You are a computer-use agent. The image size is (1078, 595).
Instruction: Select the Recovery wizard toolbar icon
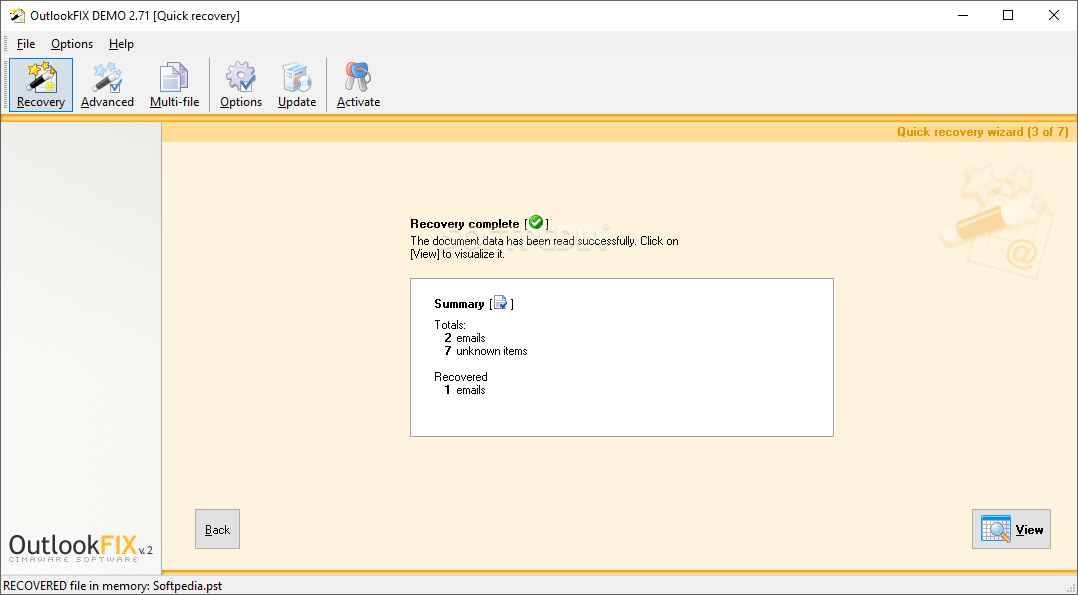(x=41, y=85)
